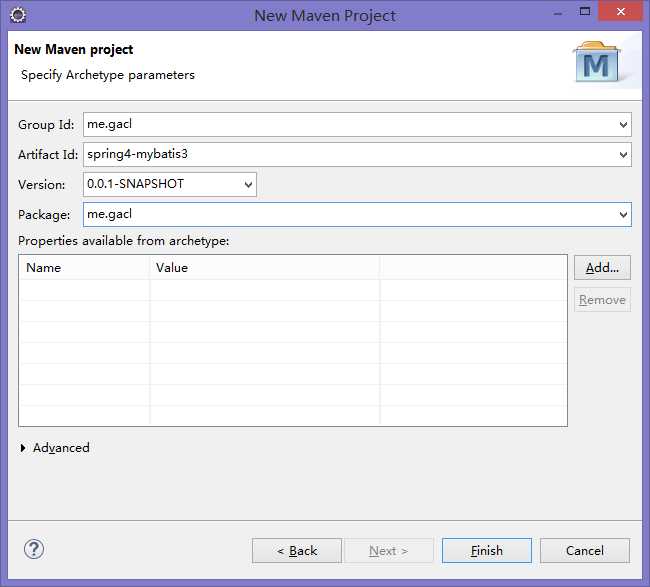
Task: Click the Remove property button
Action: [602, 300]
